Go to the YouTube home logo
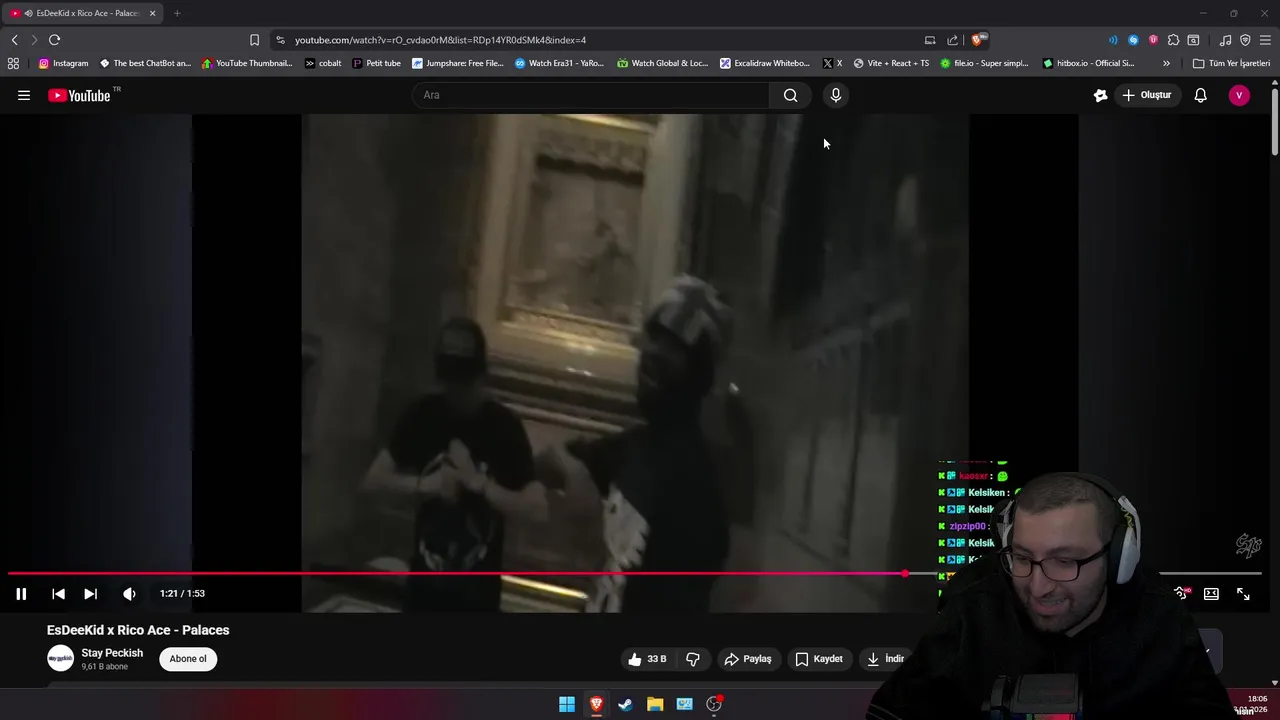 tap(79, 95)
